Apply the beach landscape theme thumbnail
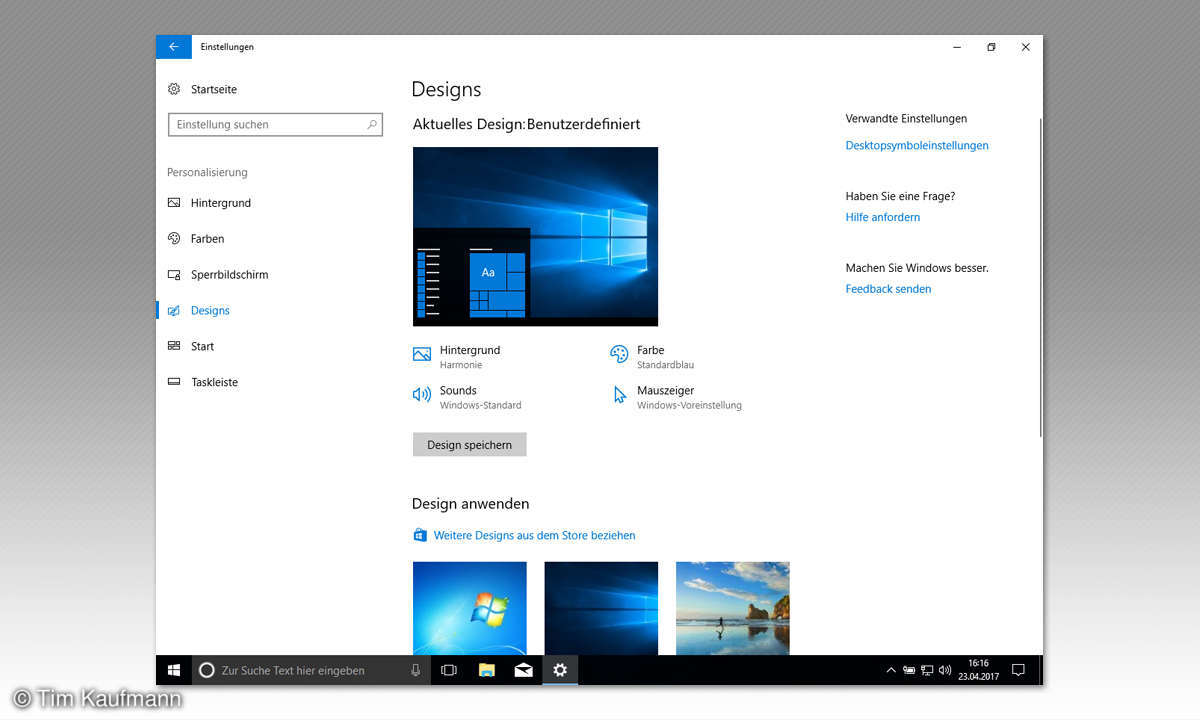 [733, 608]
